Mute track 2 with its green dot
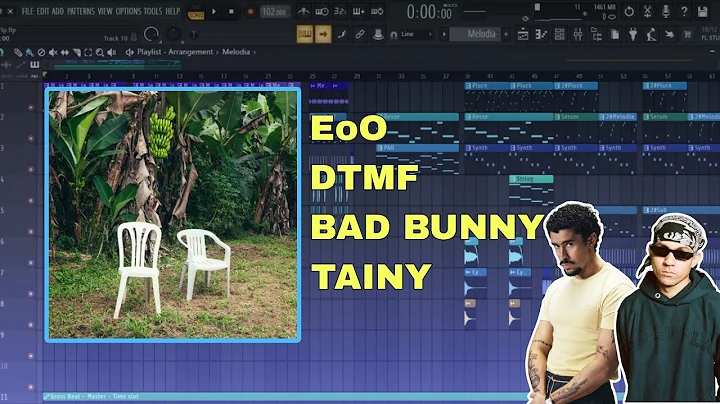The image size is (720, 404). (31, 138)
